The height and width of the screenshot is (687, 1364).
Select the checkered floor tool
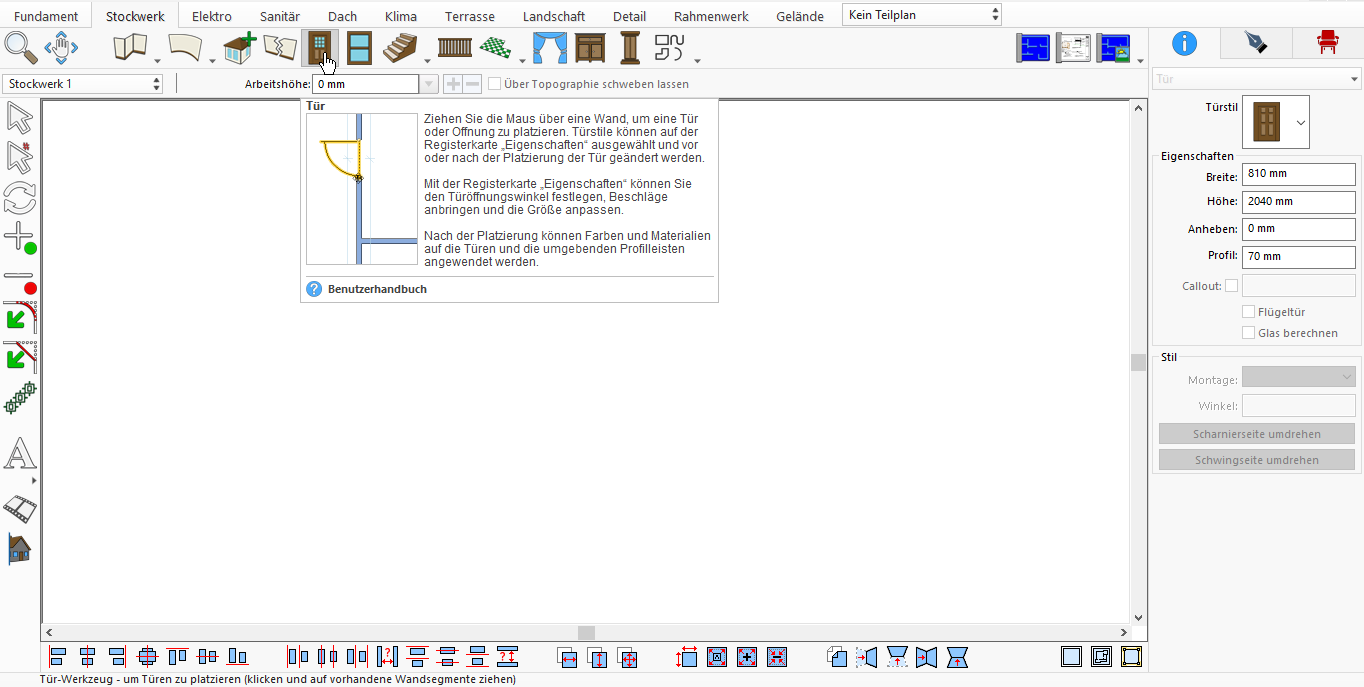click(x=496, y=47)
